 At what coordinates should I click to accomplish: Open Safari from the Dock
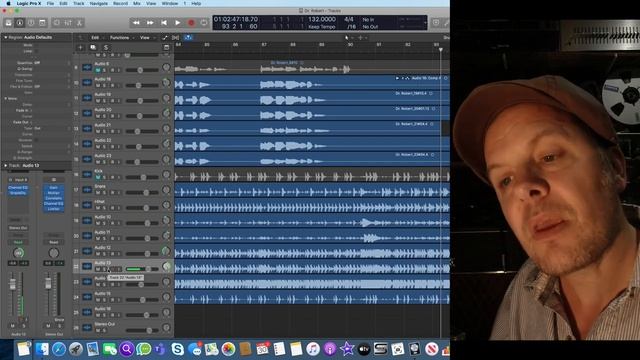(59, 349)
